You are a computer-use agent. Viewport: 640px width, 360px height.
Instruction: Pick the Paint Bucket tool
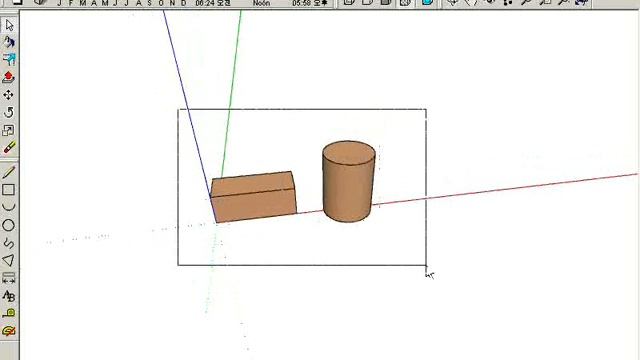[9, 42]
